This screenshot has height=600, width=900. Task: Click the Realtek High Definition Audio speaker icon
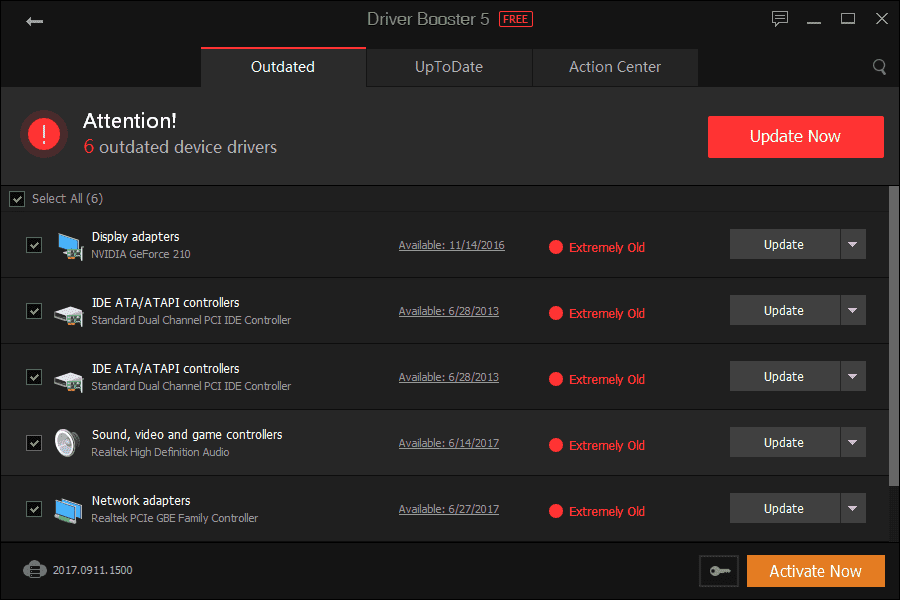tap(66, 441)
